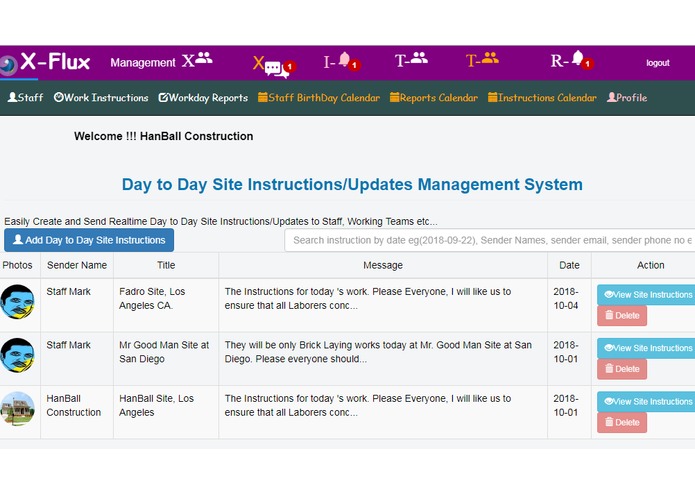Viewport: 695px width, 494px height.
Task: Click 'Welcome !!! HanBall Construction' text
Action: pyautogui.click(x=164, y=136)
